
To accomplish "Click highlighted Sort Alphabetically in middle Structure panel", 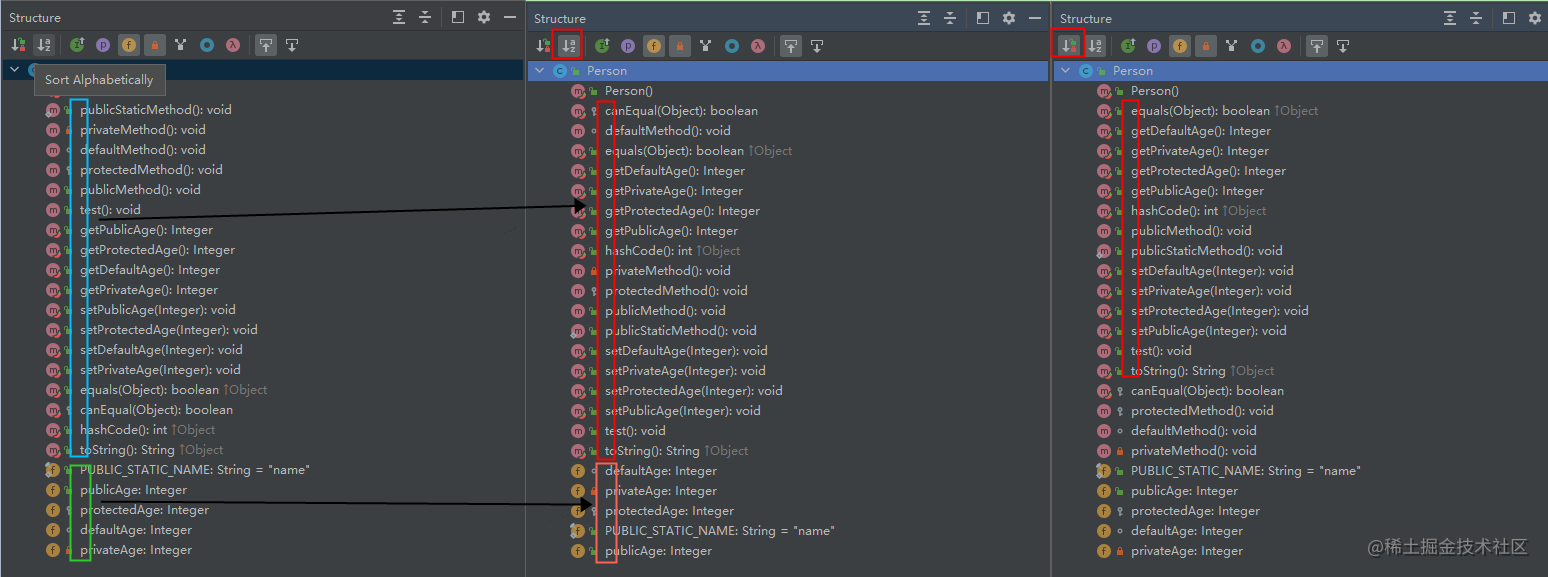I will pyautogui.click(x=569, y=45).
